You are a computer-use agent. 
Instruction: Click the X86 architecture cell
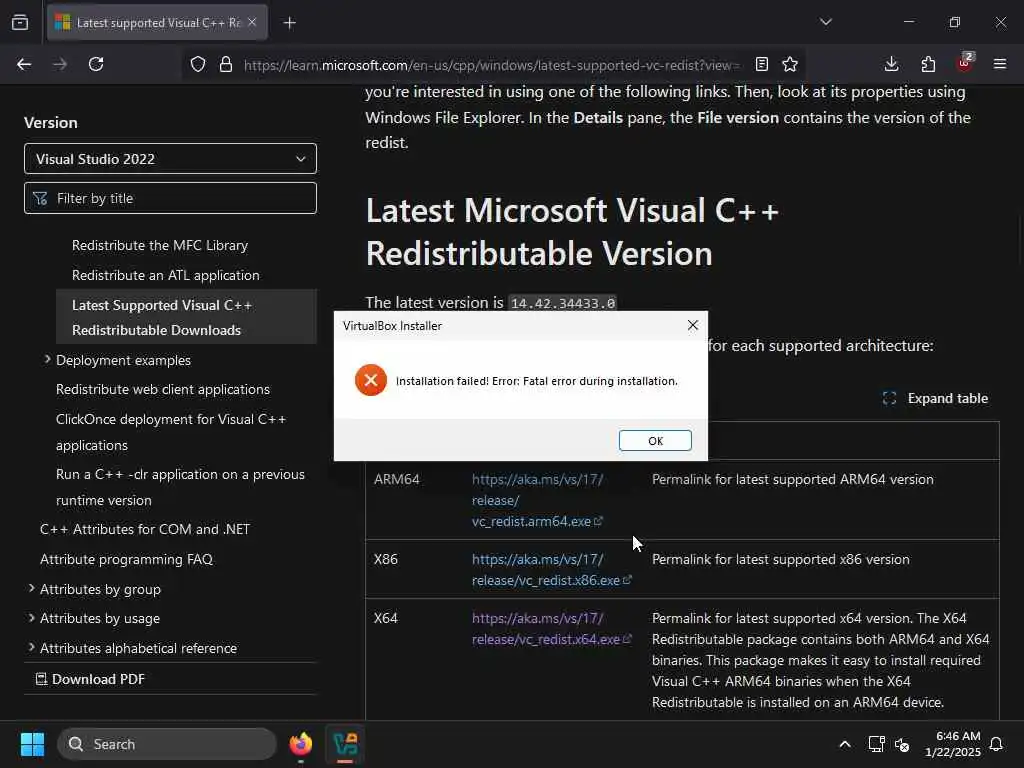tap(385, 560)
